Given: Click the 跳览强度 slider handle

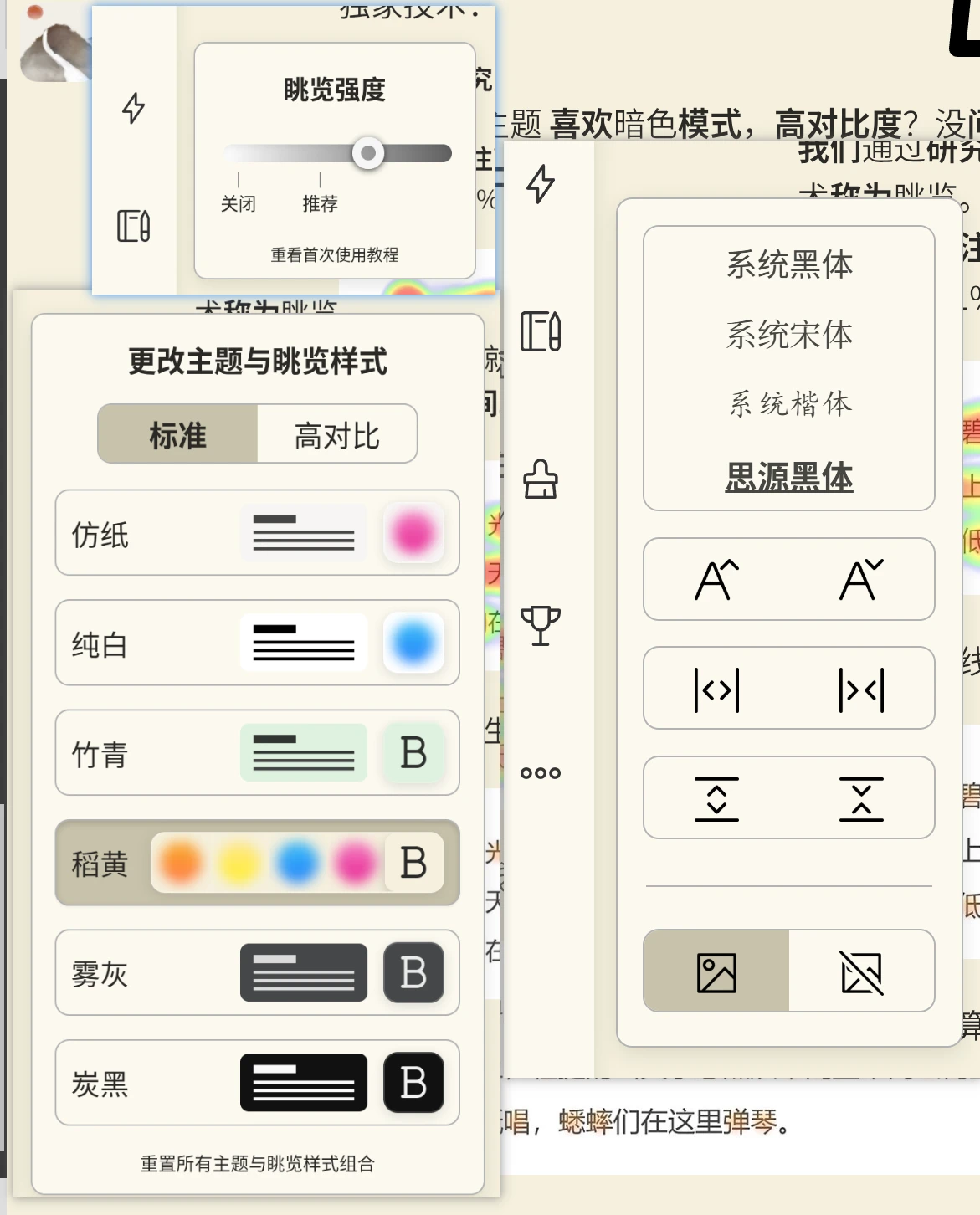Looking at the screenshot, I should click(x=368, y=153).
